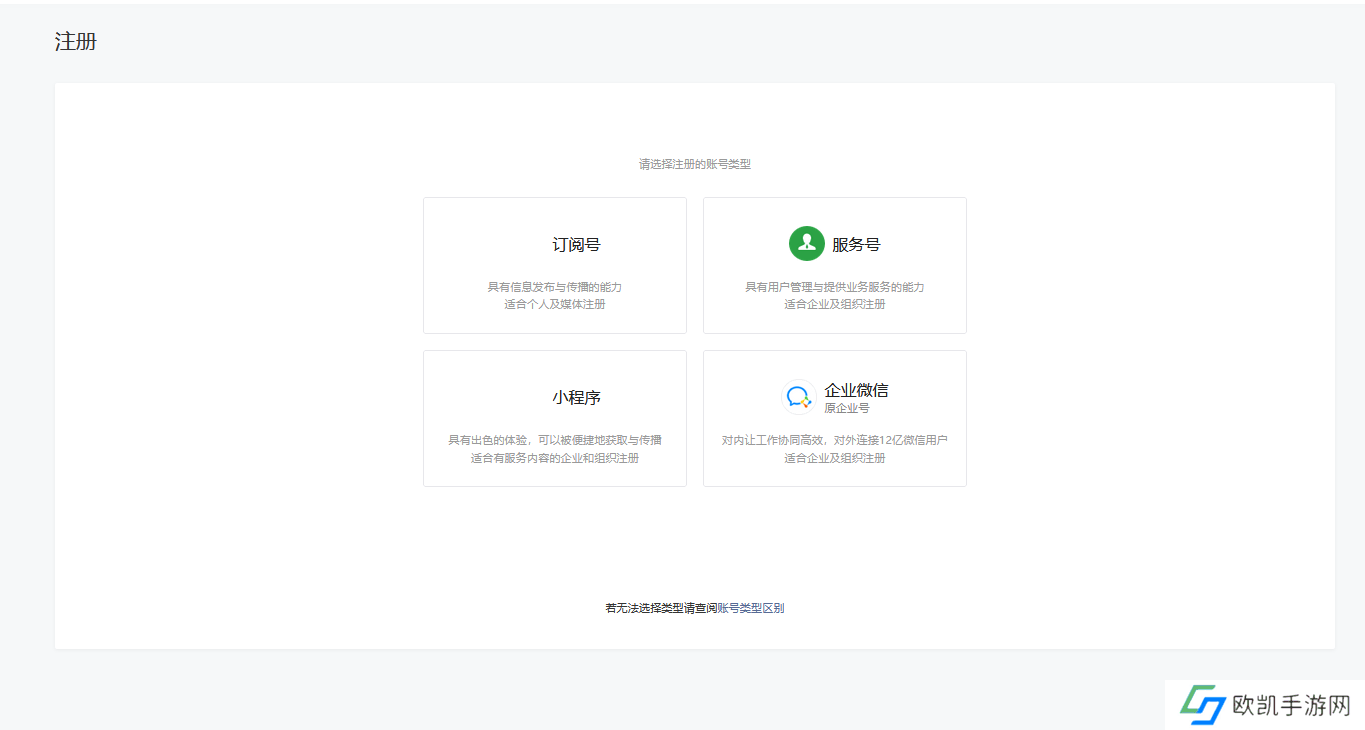Click the 请选择注册的账号类型 prompt text
The height and width of the screenshot is (730, 1365).
pyautogui.click(x=695, y=164)
